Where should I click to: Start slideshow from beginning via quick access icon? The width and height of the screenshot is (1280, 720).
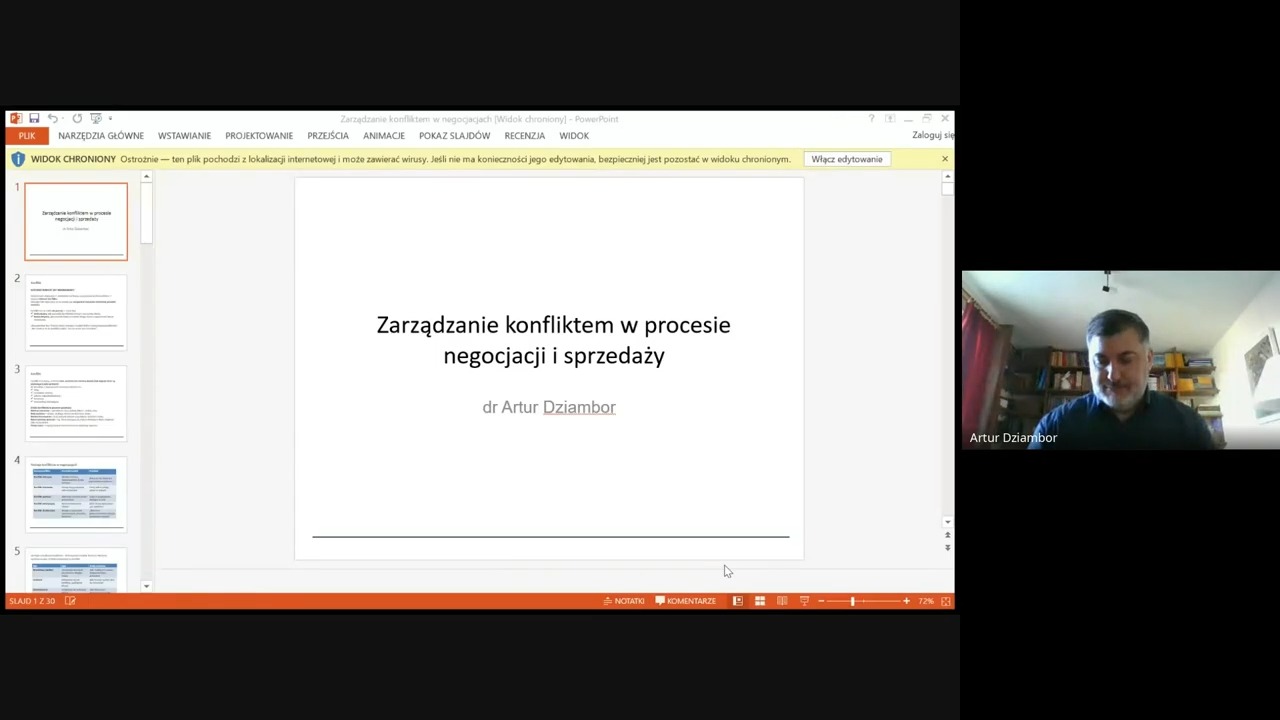click(x=96, y=118)
